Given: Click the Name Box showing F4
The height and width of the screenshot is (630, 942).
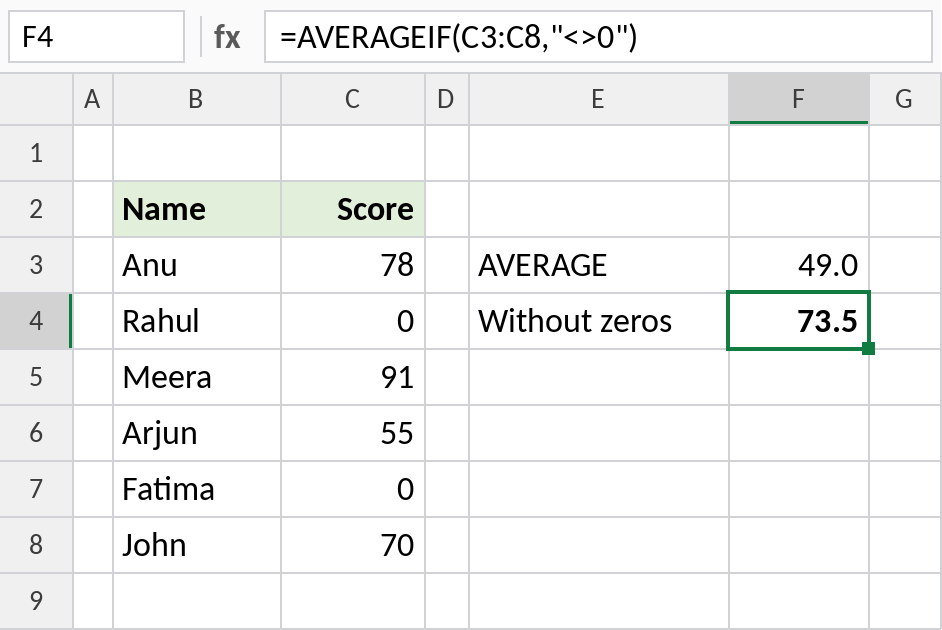Looking at the screenshot, I should [96, 37].
